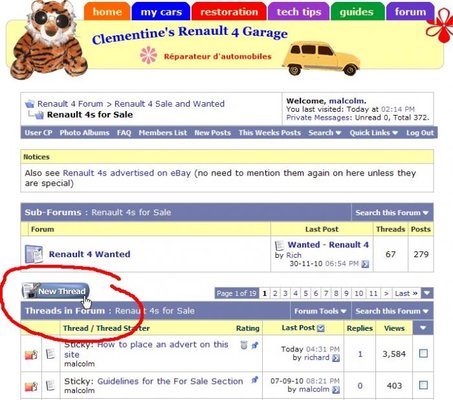
Task: Open page-jump dropdown arrow after Last
Action: click(427, 293)
